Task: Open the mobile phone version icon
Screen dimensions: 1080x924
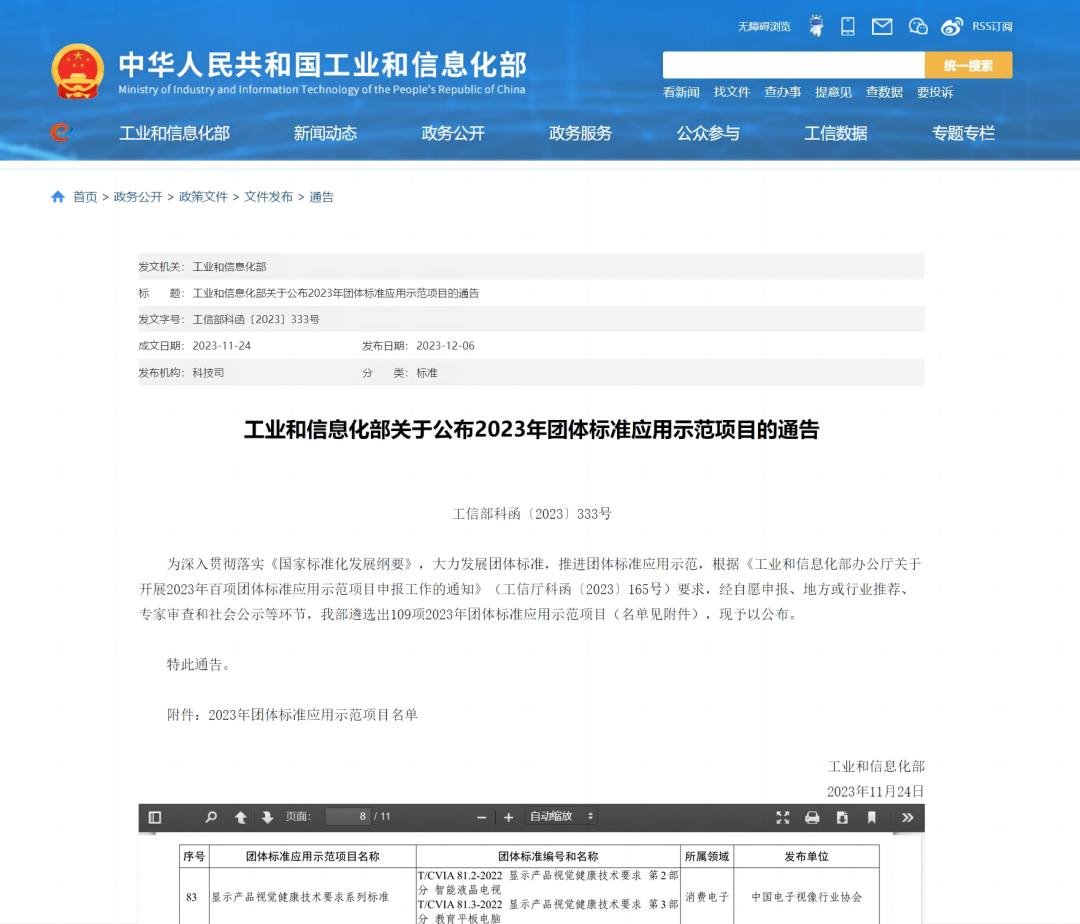Action: (848, 27)
